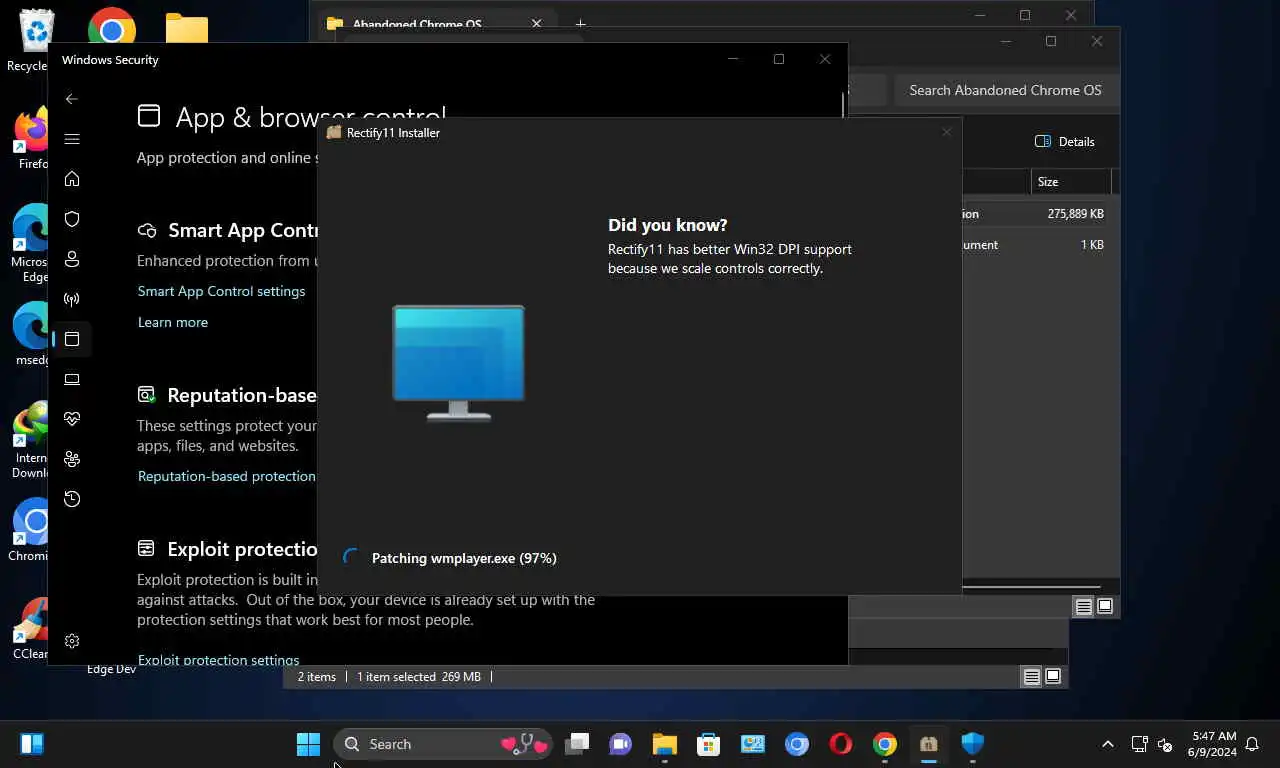The height and width of the screenshot is (768, 1280).
Task: Go back using Windows Security back arrow
Action: (71, 99)
